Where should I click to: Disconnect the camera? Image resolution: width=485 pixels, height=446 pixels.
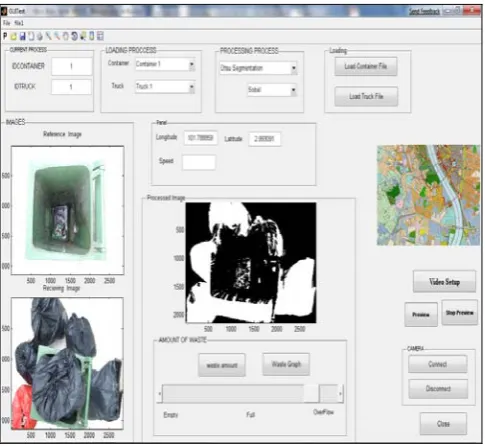tap(438, 389)
